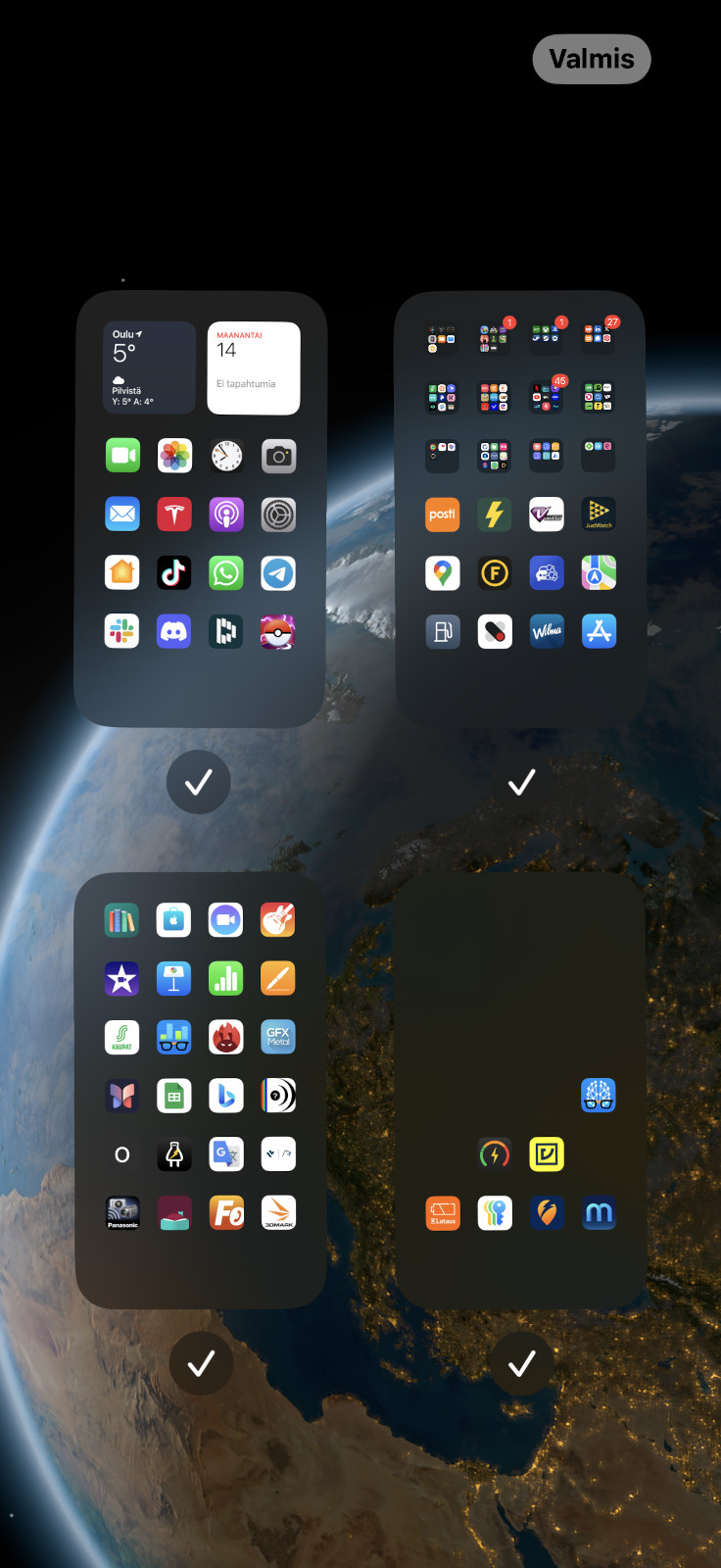The image size is (721, 1568).
Task: Tap the Clock app icon
Action: (x=226, y=456)
